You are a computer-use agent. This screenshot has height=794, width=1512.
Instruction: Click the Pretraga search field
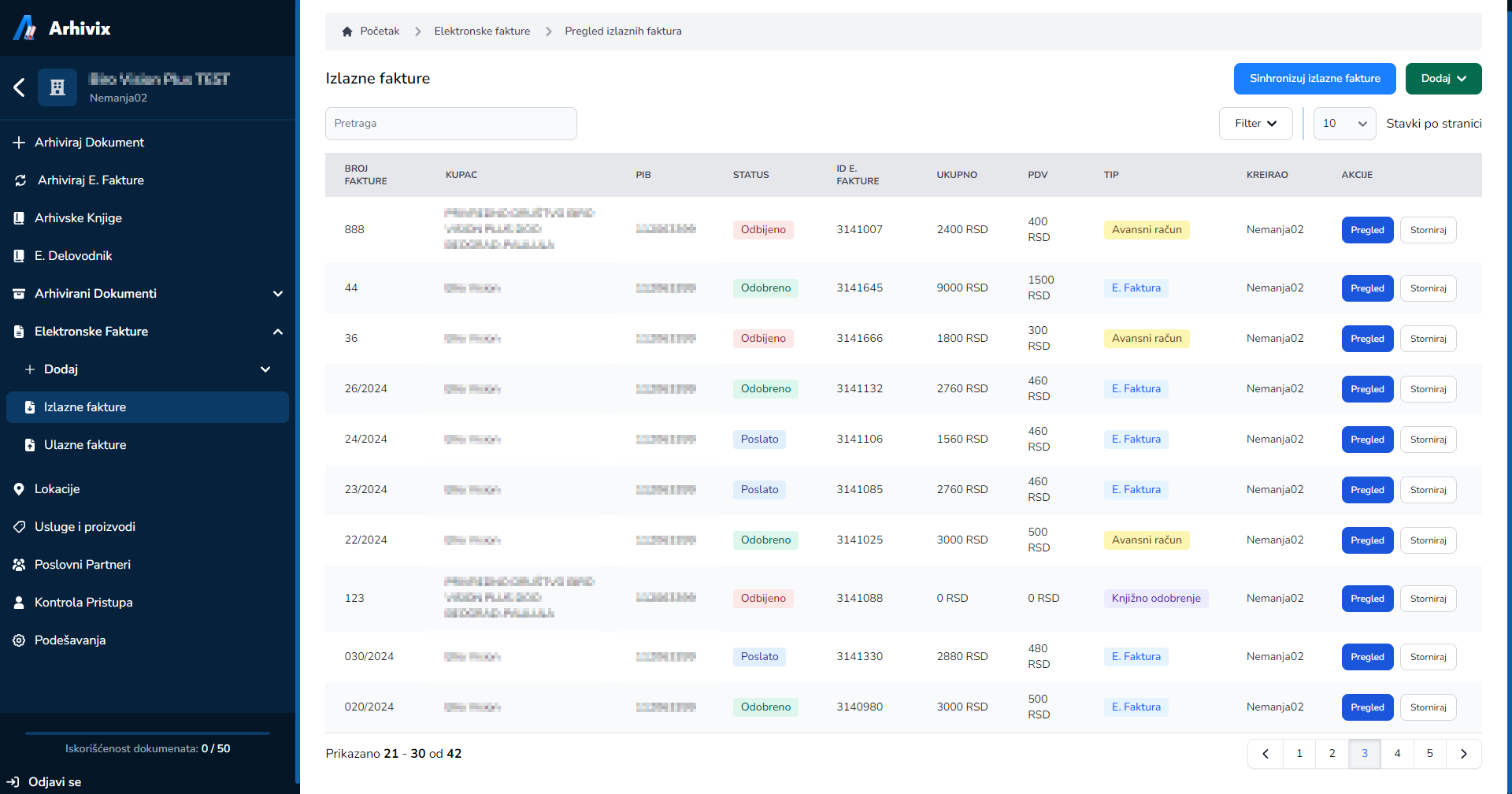coord(450,124)
